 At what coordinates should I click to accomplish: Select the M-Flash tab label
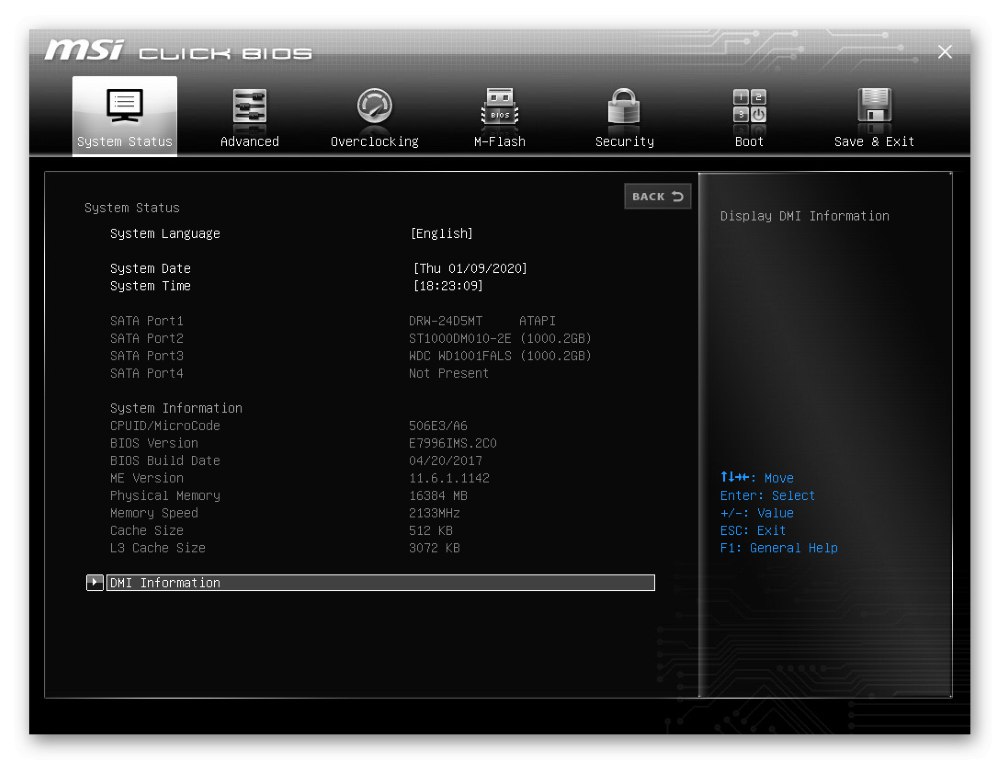point(499,142)
